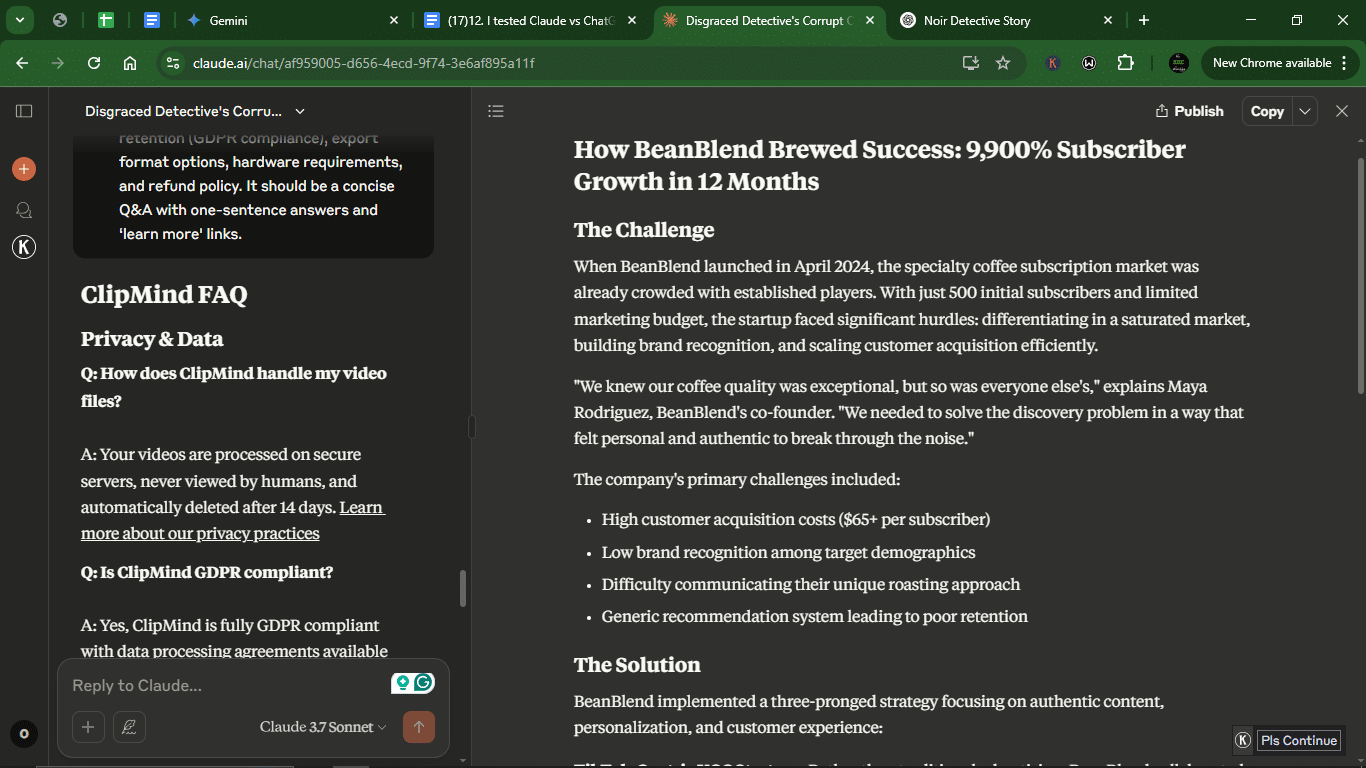
Task: Open the artifact outline list icon
Action: [496, 111]
